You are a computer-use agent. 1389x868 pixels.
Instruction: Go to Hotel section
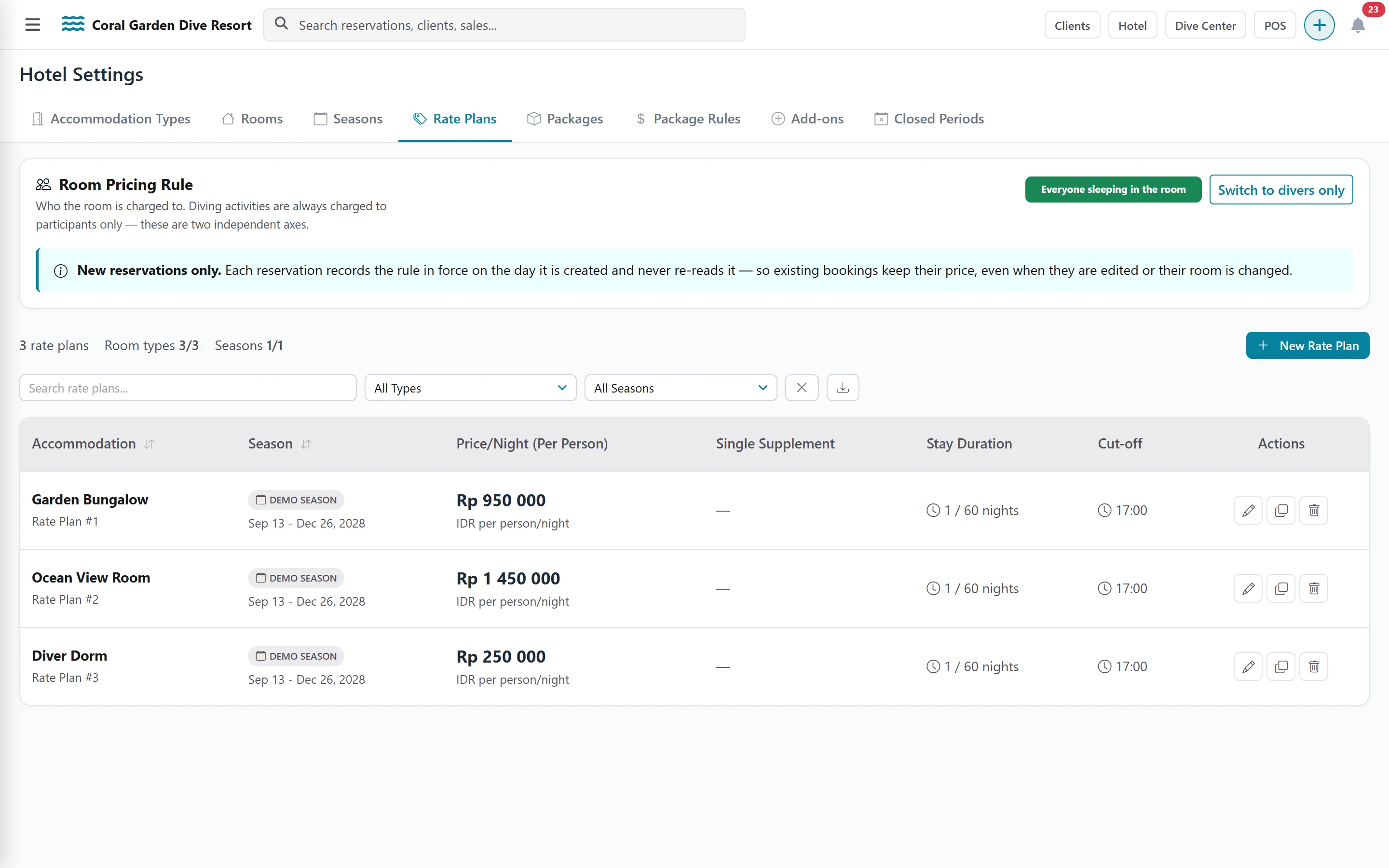coord(1132,25)
